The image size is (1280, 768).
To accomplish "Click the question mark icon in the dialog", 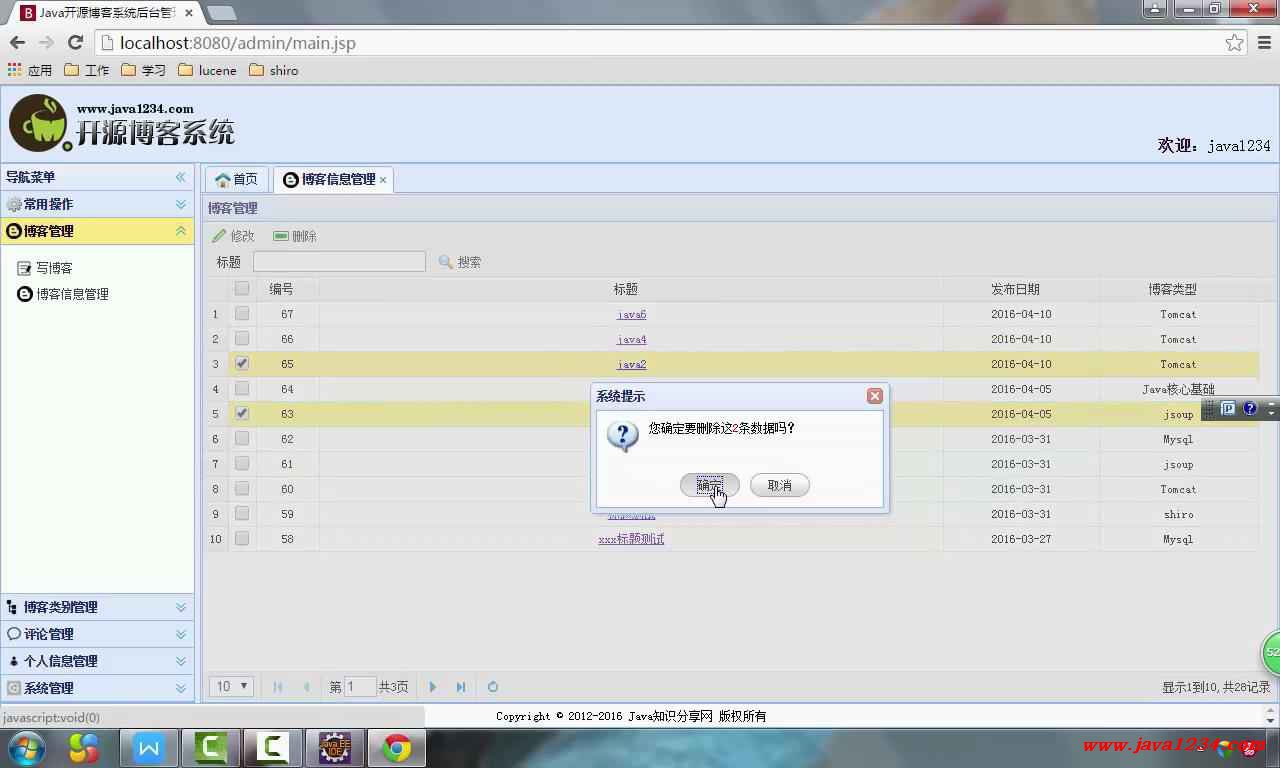I will (623, 436).
